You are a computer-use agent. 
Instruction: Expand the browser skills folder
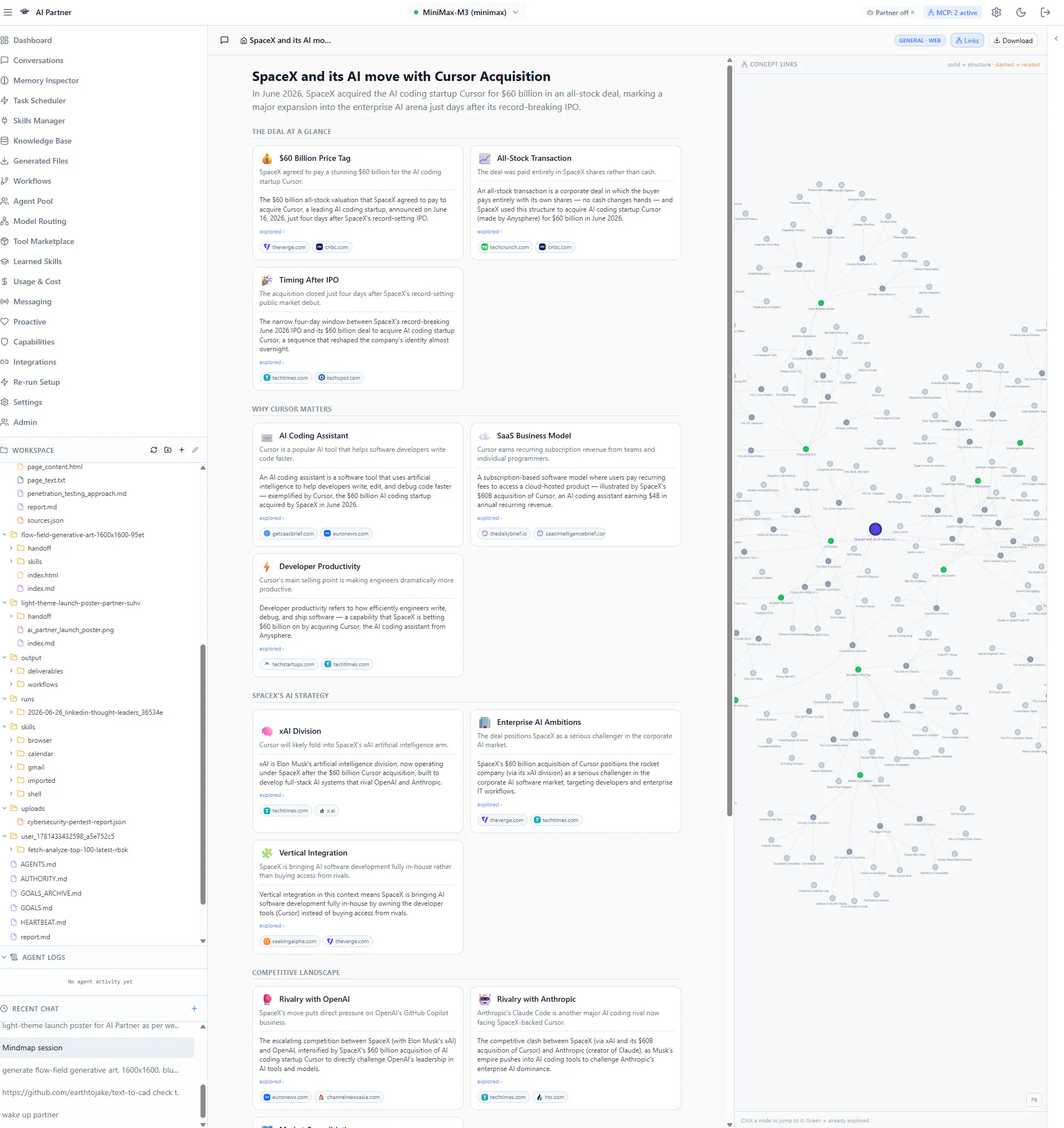(11, 740)
